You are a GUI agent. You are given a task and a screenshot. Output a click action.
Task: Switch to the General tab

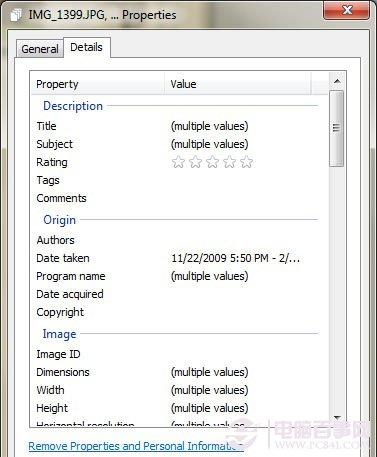click(x=40, y=49)
